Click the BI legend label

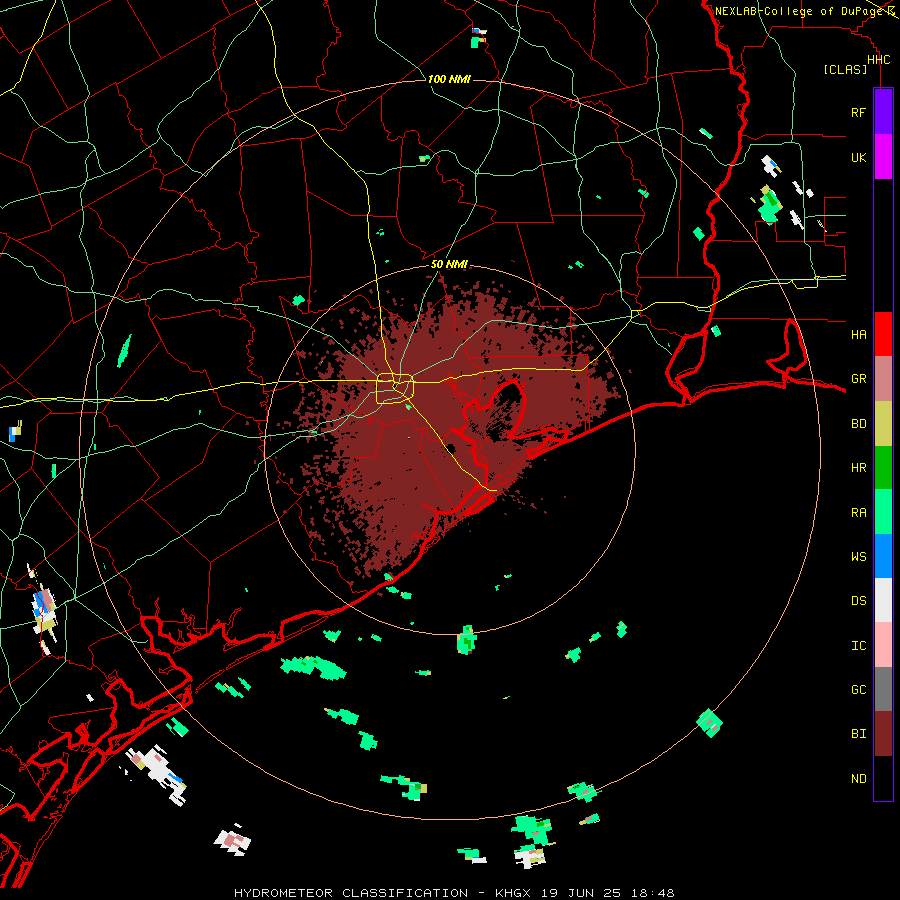858,734
